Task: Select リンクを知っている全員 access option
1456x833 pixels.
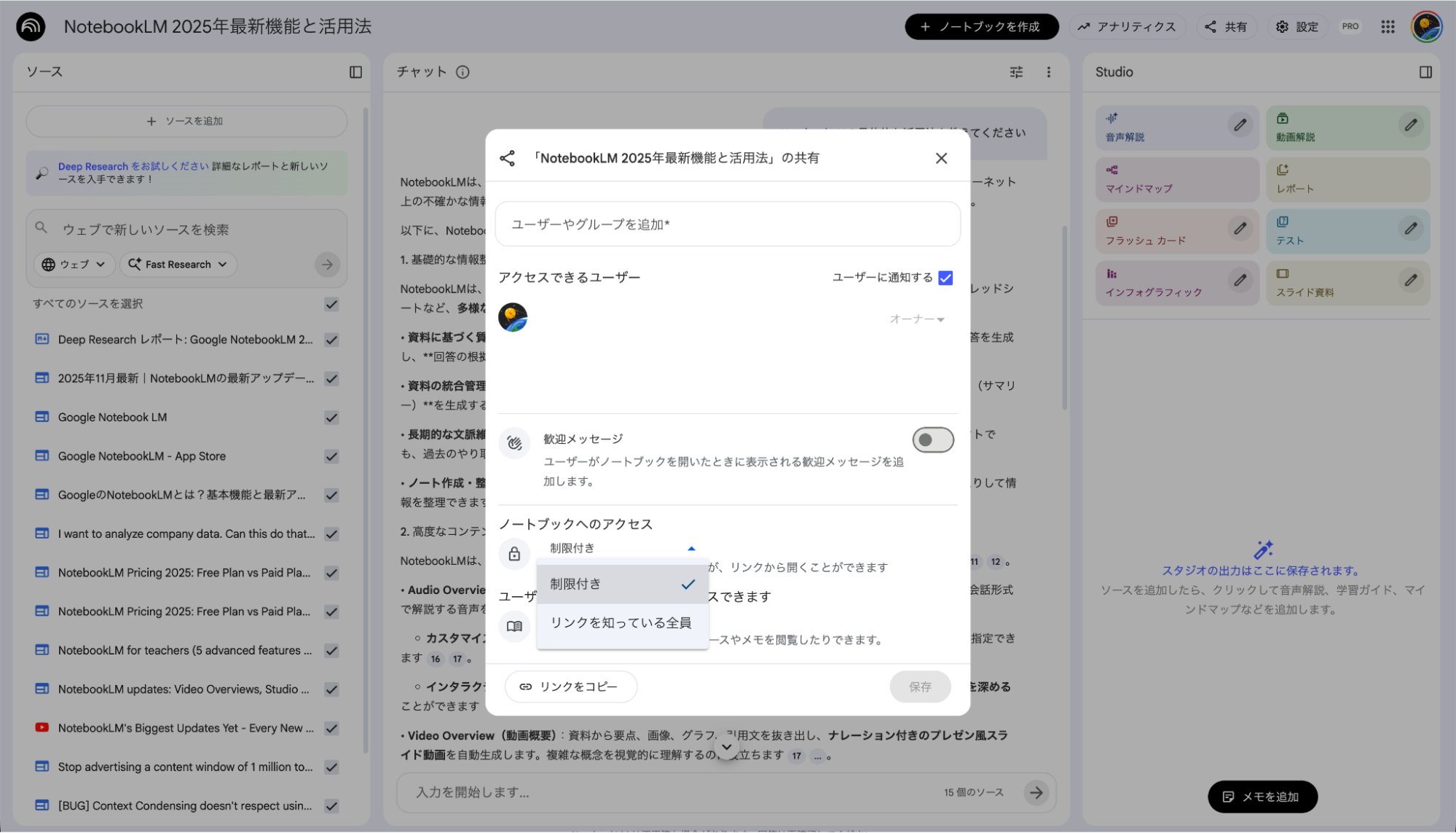Action: point(621,624)
